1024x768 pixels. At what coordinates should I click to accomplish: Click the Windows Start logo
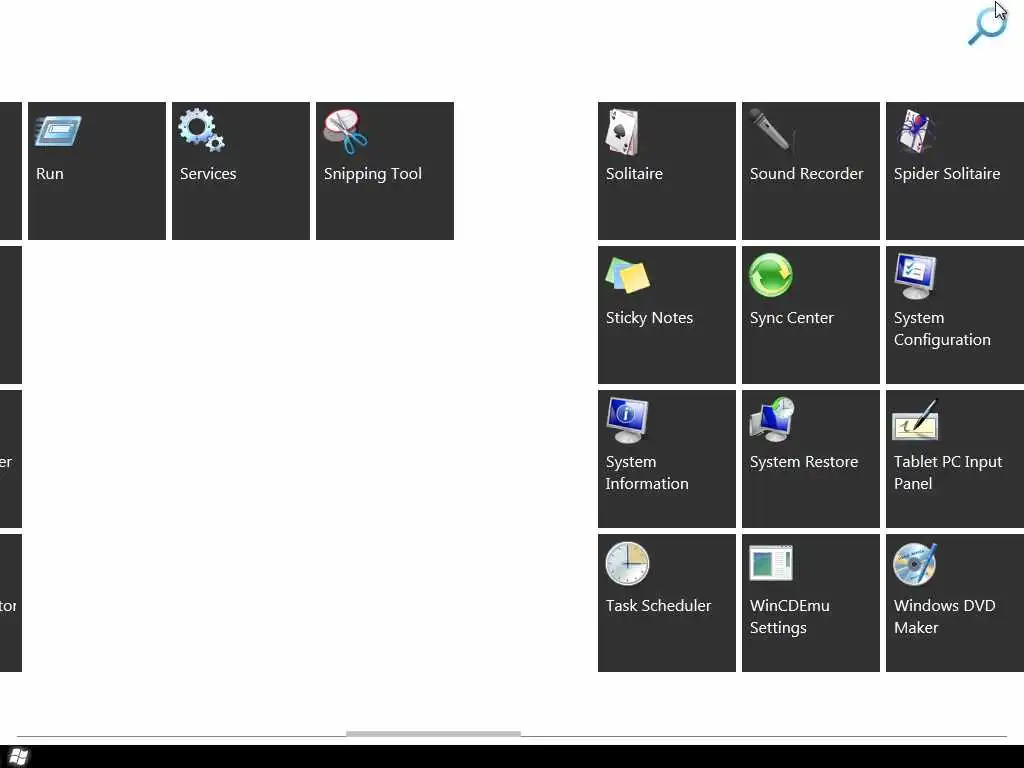click(19, 756)
